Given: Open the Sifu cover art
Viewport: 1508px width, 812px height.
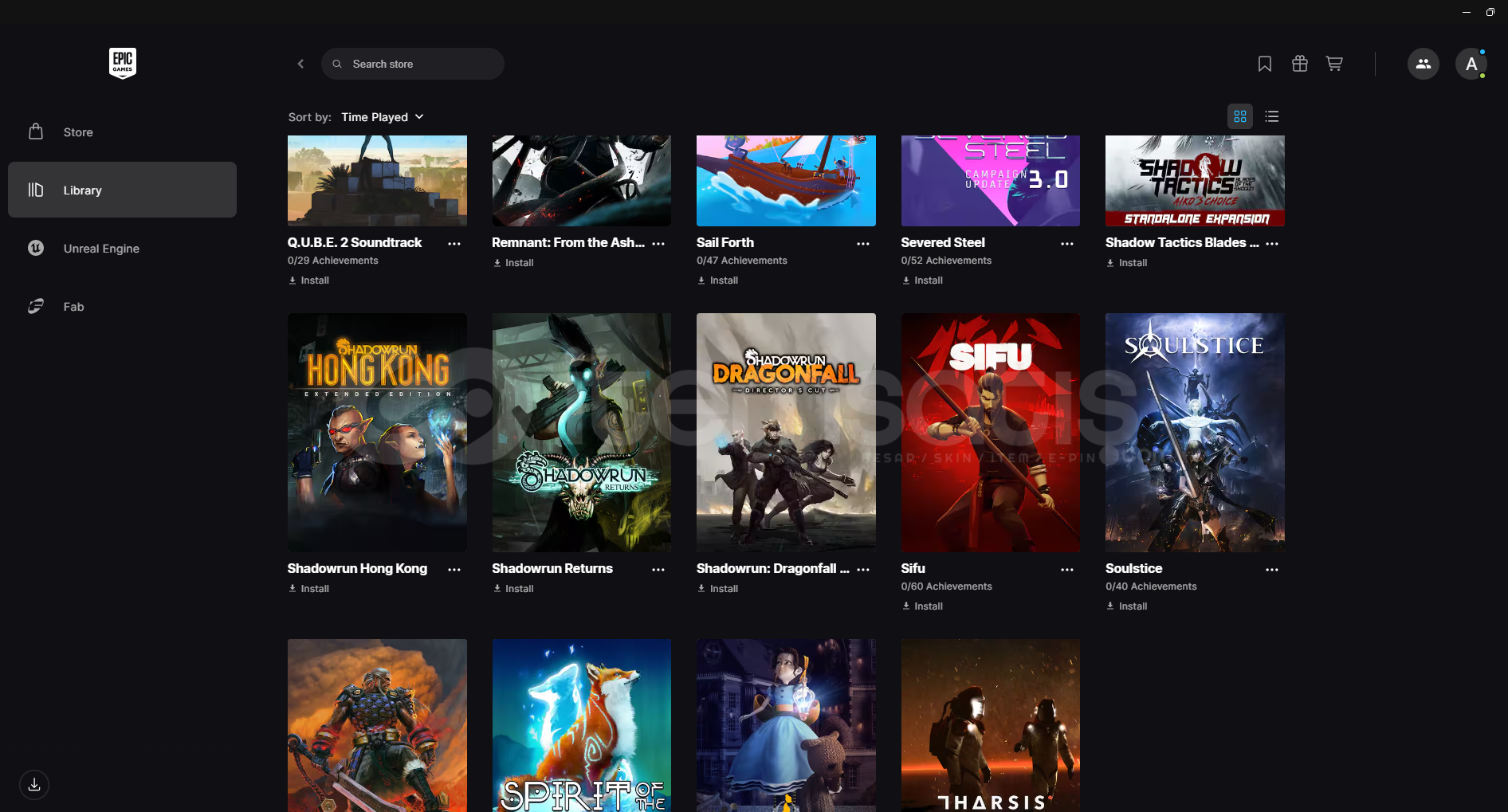Looking at the screenshot, I should tap(991, 433).
